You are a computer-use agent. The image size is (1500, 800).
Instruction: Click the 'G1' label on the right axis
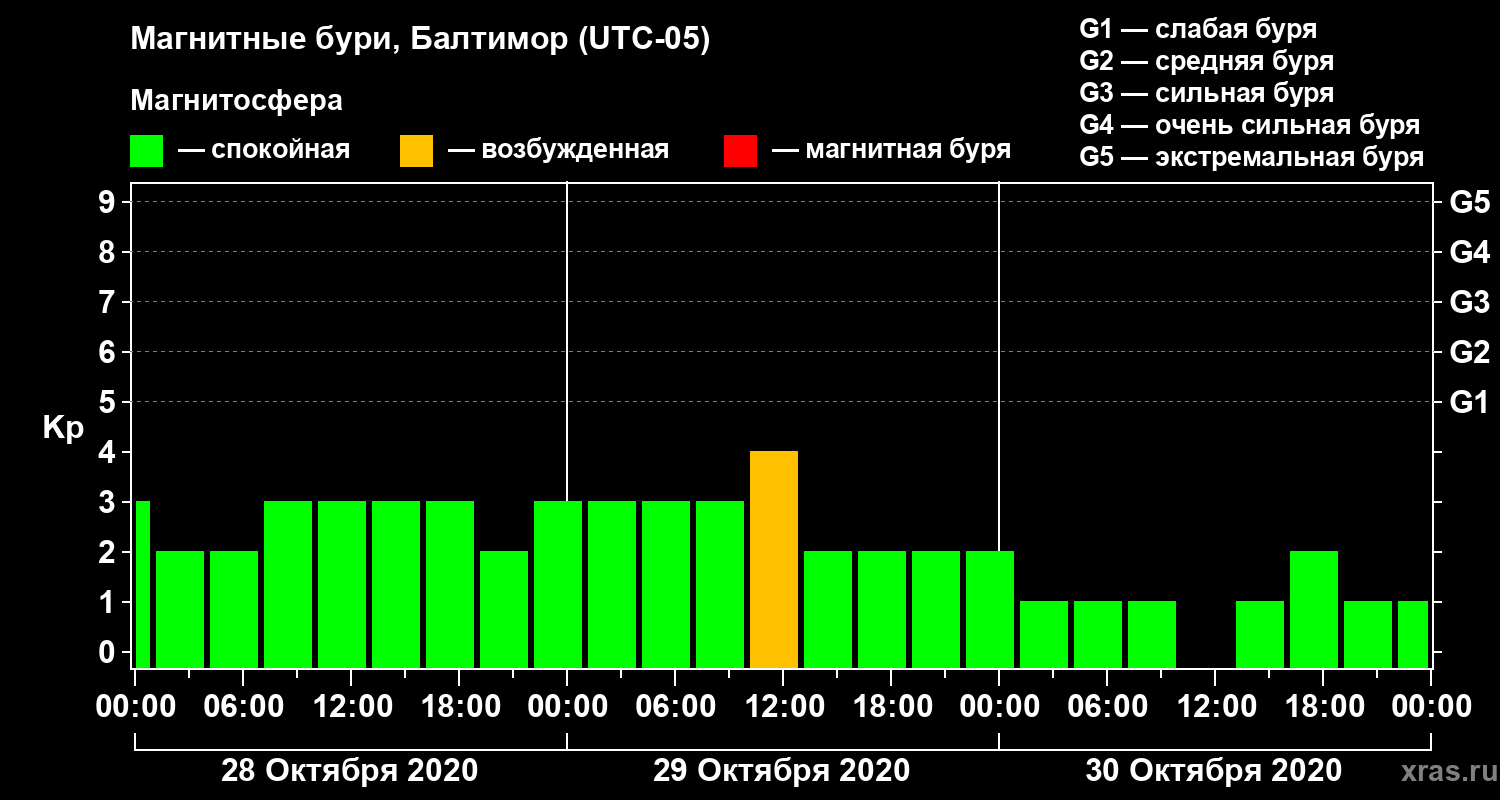[x=1469, y=402]
